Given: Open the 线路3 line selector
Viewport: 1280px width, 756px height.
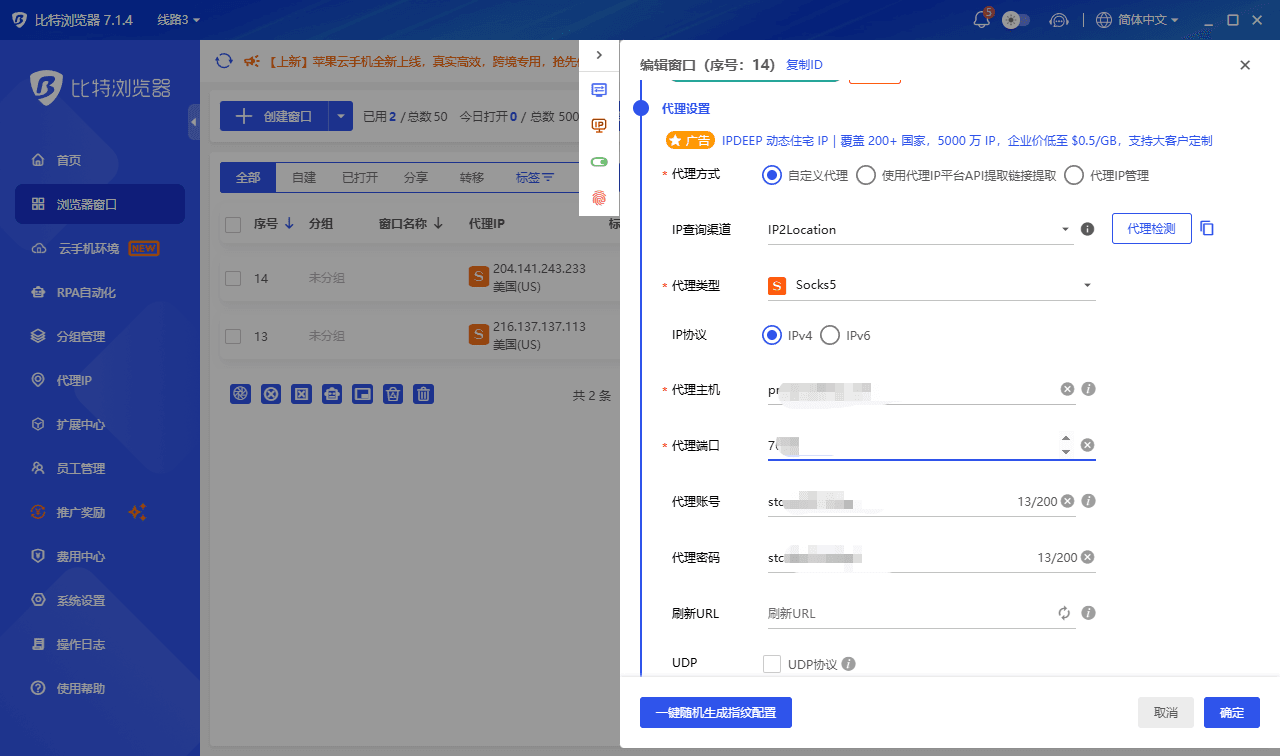Looking at the screenshot, I should click(x=179, y=20).
